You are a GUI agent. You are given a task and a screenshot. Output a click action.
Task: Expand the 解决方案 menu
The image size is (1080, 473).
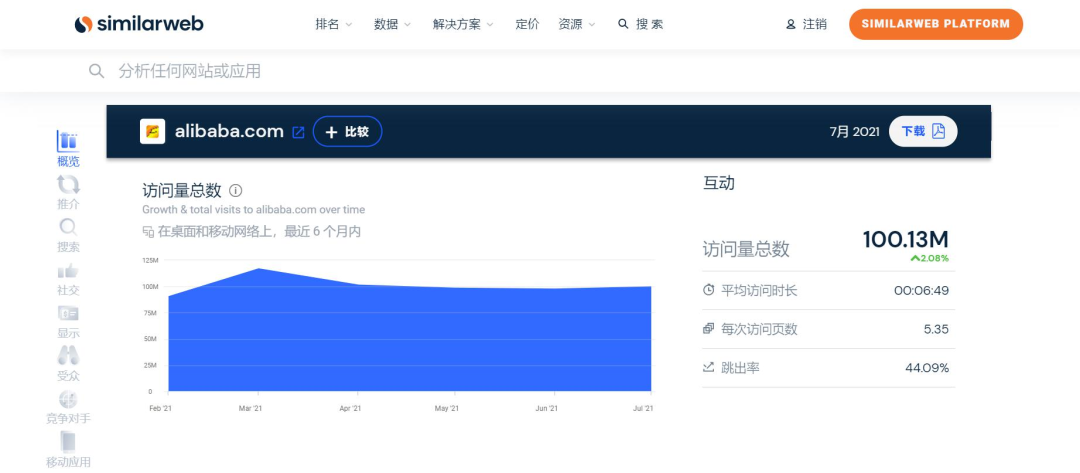(463, 24)
